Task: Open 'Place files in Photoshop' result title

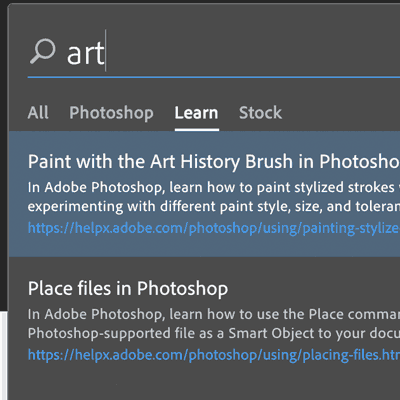Action: point(128,288)
